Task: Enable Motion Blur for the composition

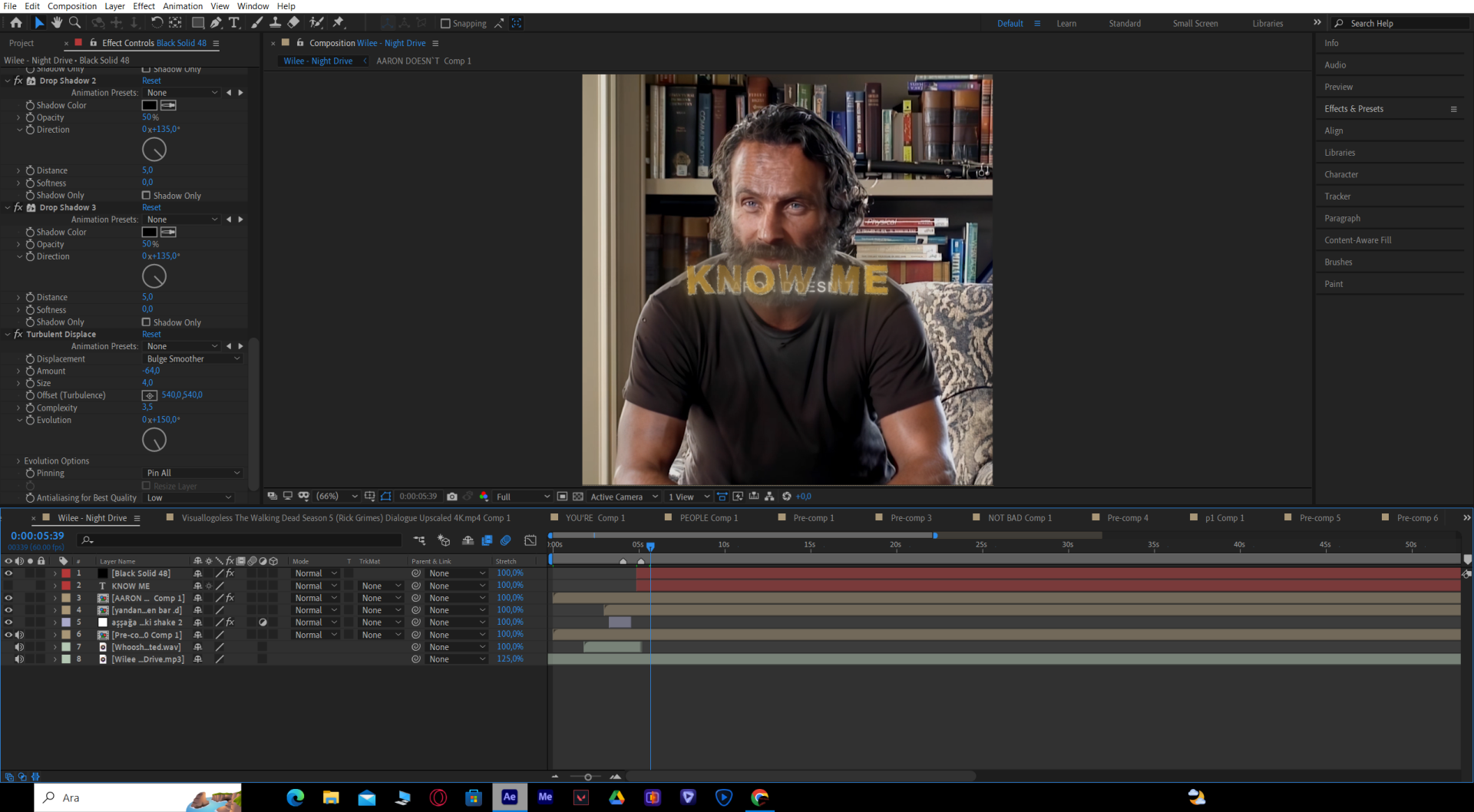Action: 506,540
